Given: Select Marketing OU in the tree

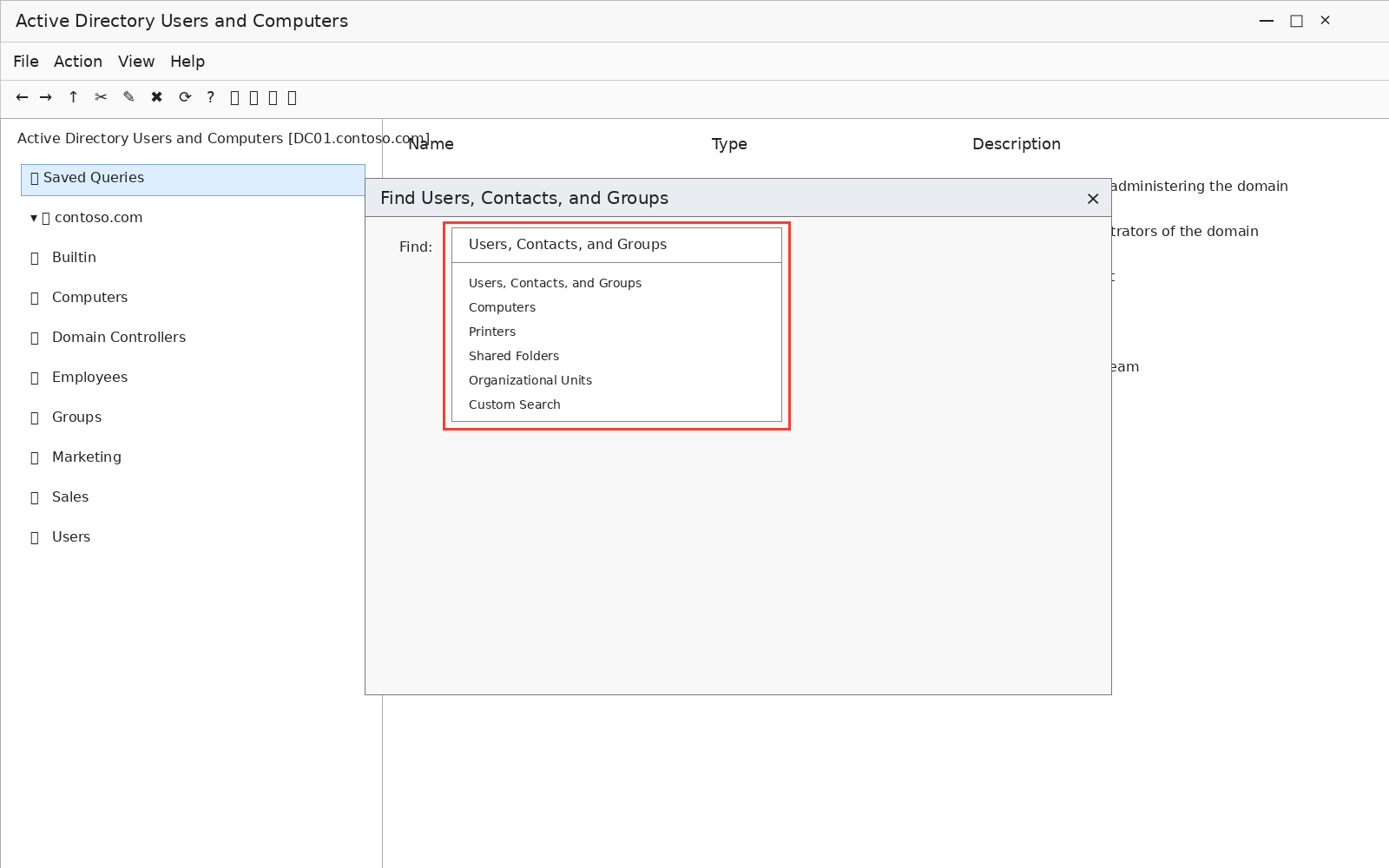Looking at the screenshot, I should pos(86,457).
